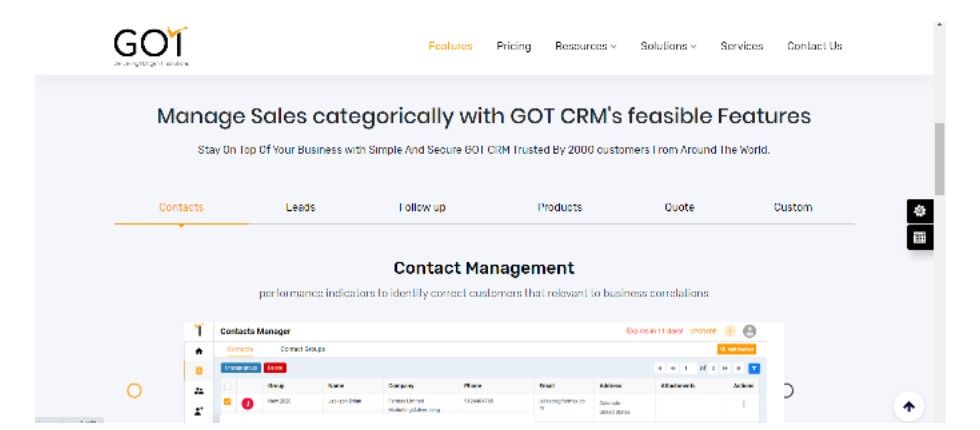This screenshot has width=980, height=430.
Task: Click the blue filter icon in contacts table
Action: click(755, 368)
